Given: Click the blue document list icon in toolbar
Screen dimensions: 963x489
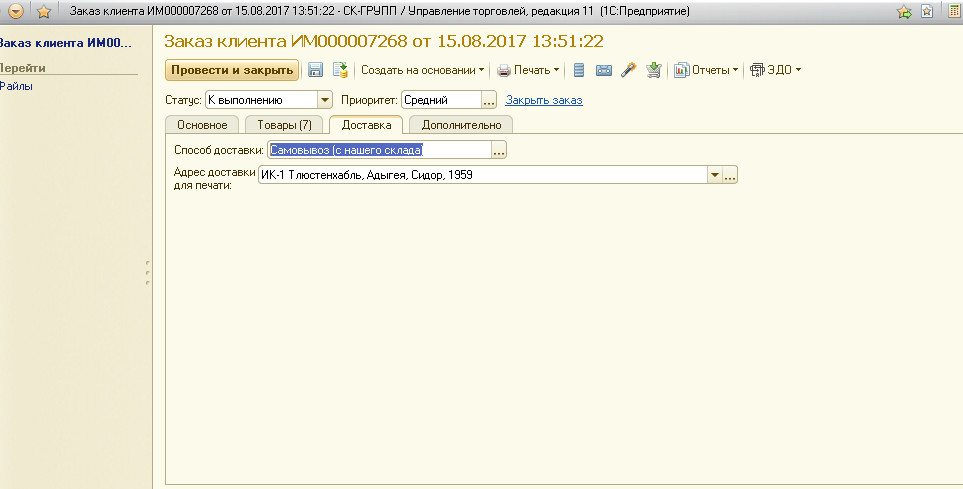Looking at the screenshot, I should (579, 70).
